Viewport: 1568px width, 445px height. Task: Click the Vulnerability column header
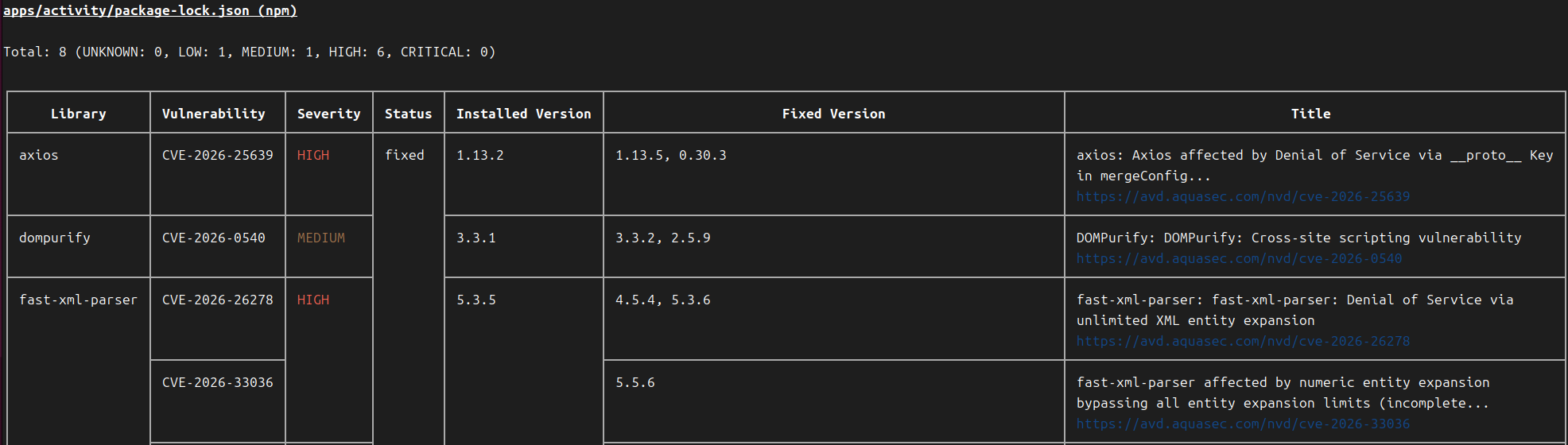pos(213,114)
